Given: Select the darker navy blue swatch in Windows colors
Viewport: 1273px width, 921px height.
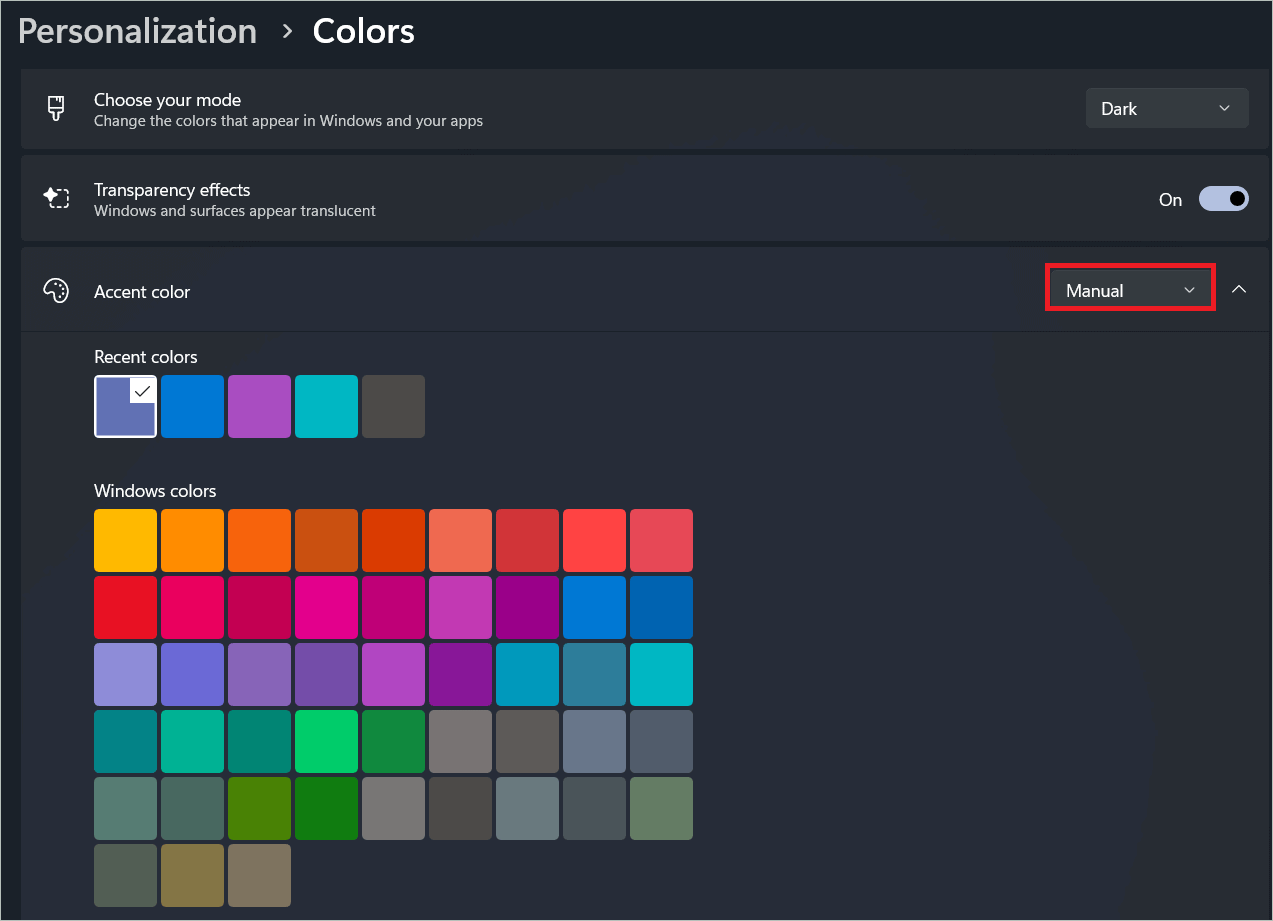Looking at the screenshot, I should 661,607.
